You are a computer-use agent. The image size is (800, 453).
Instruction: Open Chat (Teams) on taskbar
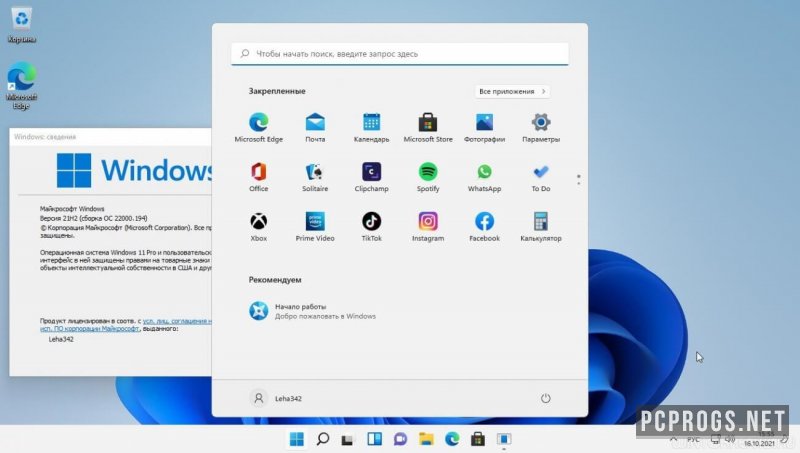[400, 439]
